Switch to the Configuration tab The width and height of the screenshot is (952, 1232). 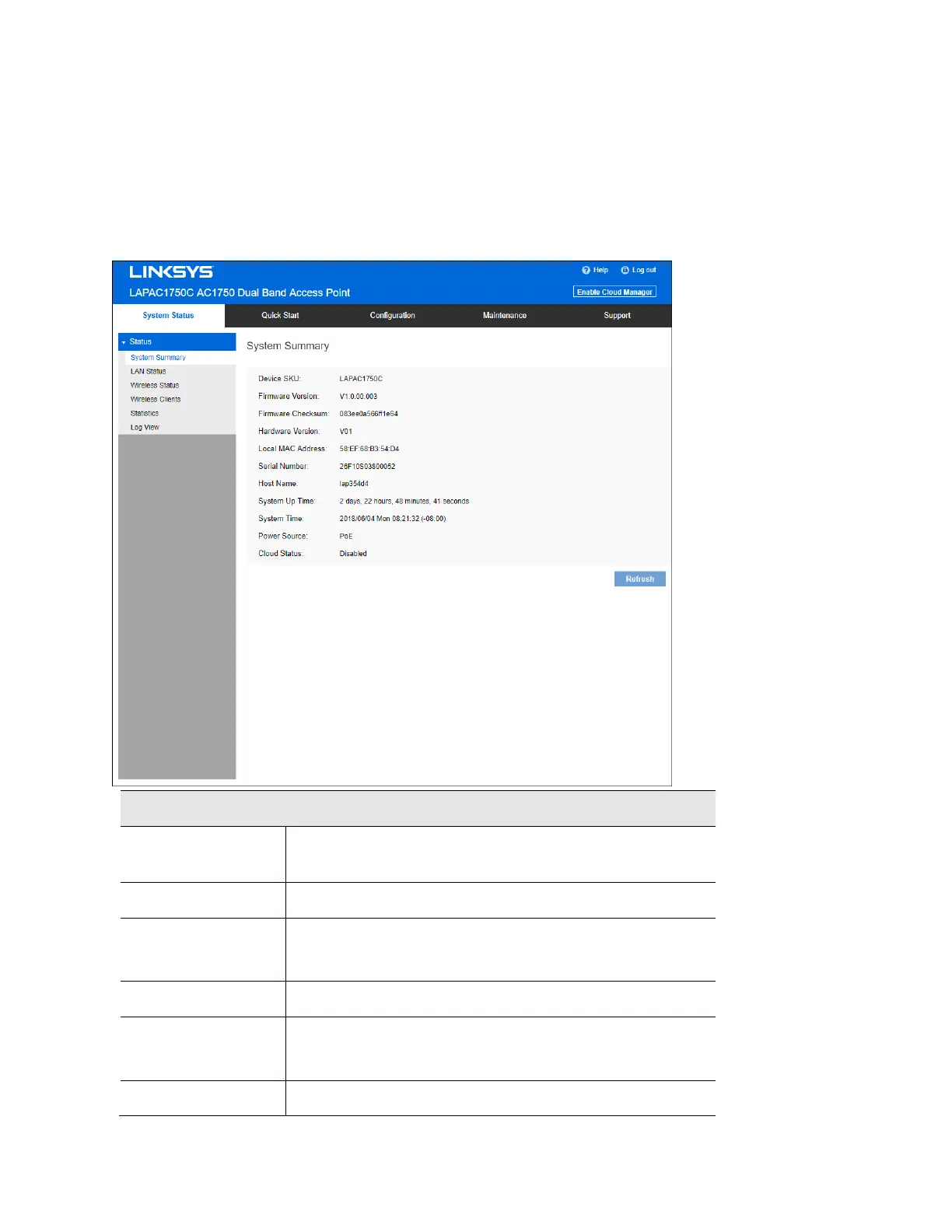pyautogui.click(x=393, y=315)
